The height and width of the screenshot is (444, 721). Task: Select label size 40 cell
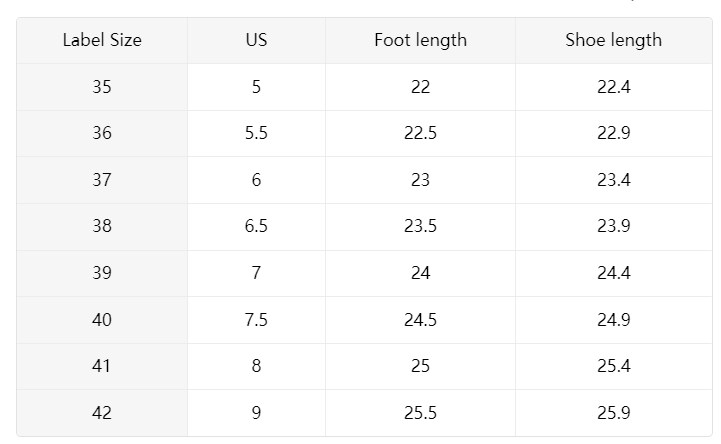(x=102, y=320)
